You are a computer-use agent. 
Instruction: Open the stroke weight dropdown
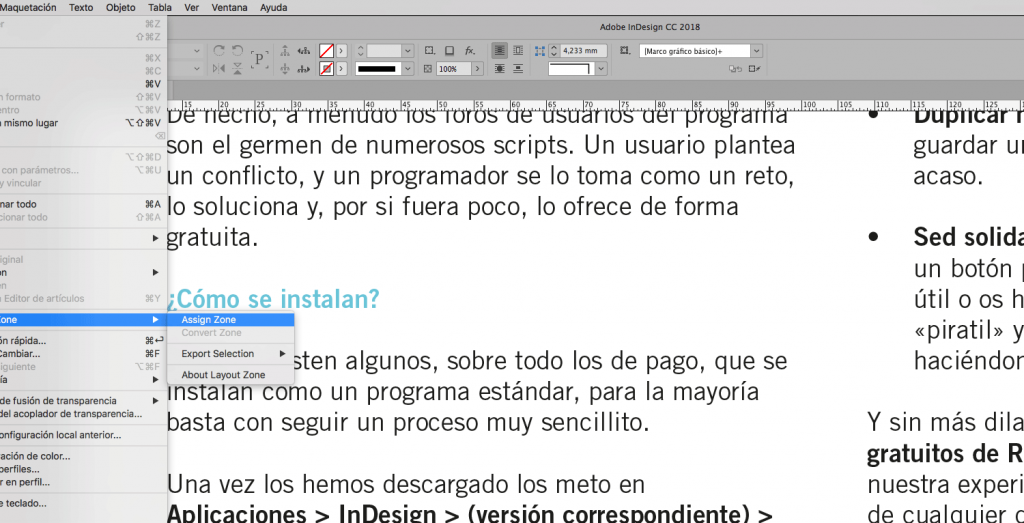(408, 50)
